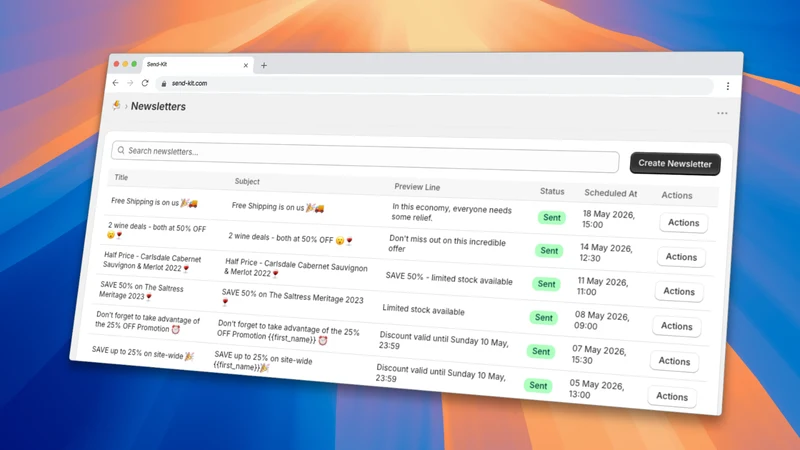Click the Title column header

(121, 177)
